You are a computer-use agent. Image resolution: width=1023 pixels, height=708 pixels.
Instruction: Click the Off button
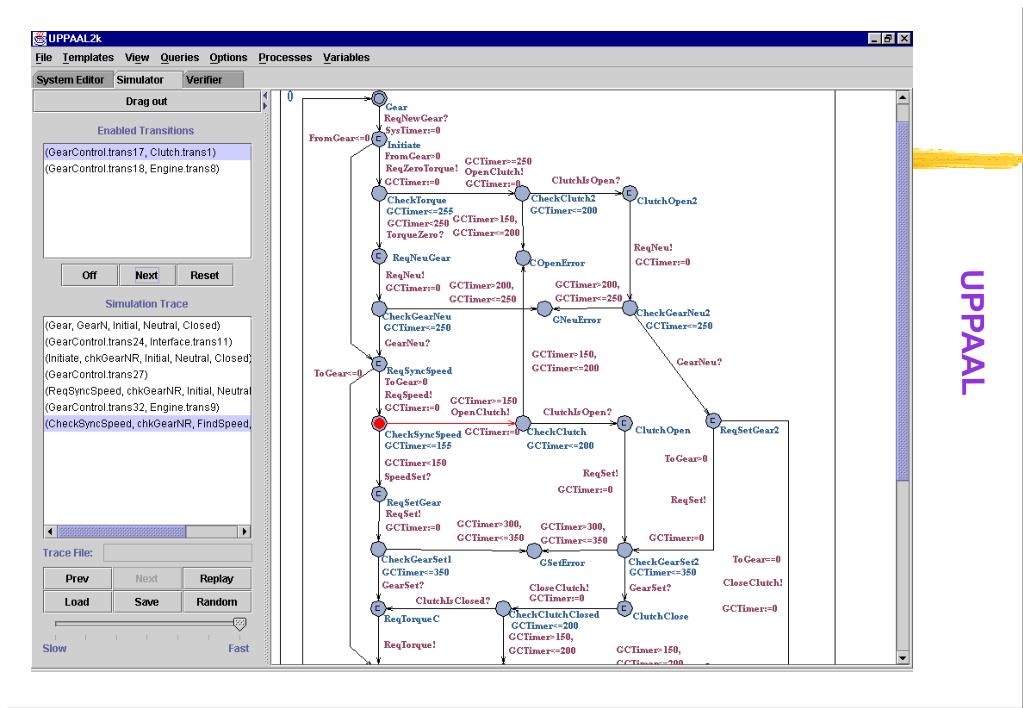[89, 275]
